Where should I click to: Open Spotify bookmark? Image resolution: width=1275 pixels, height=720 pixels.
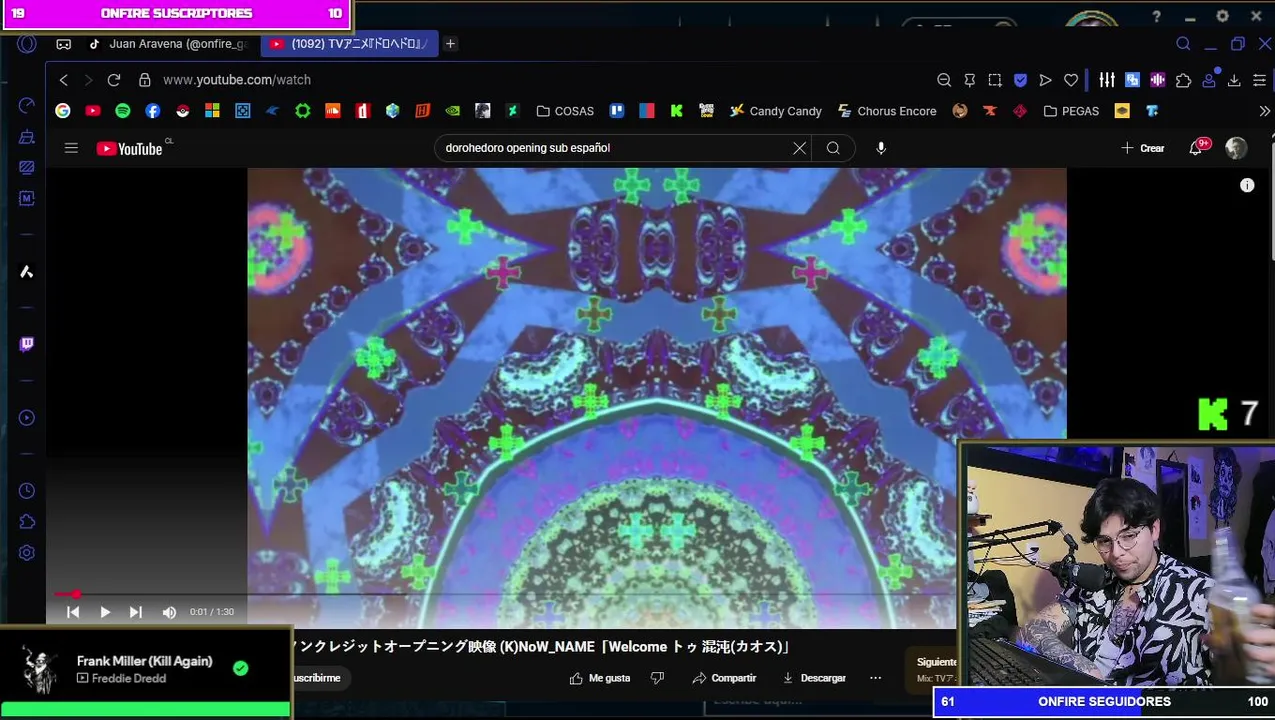[x=123, y=111]
